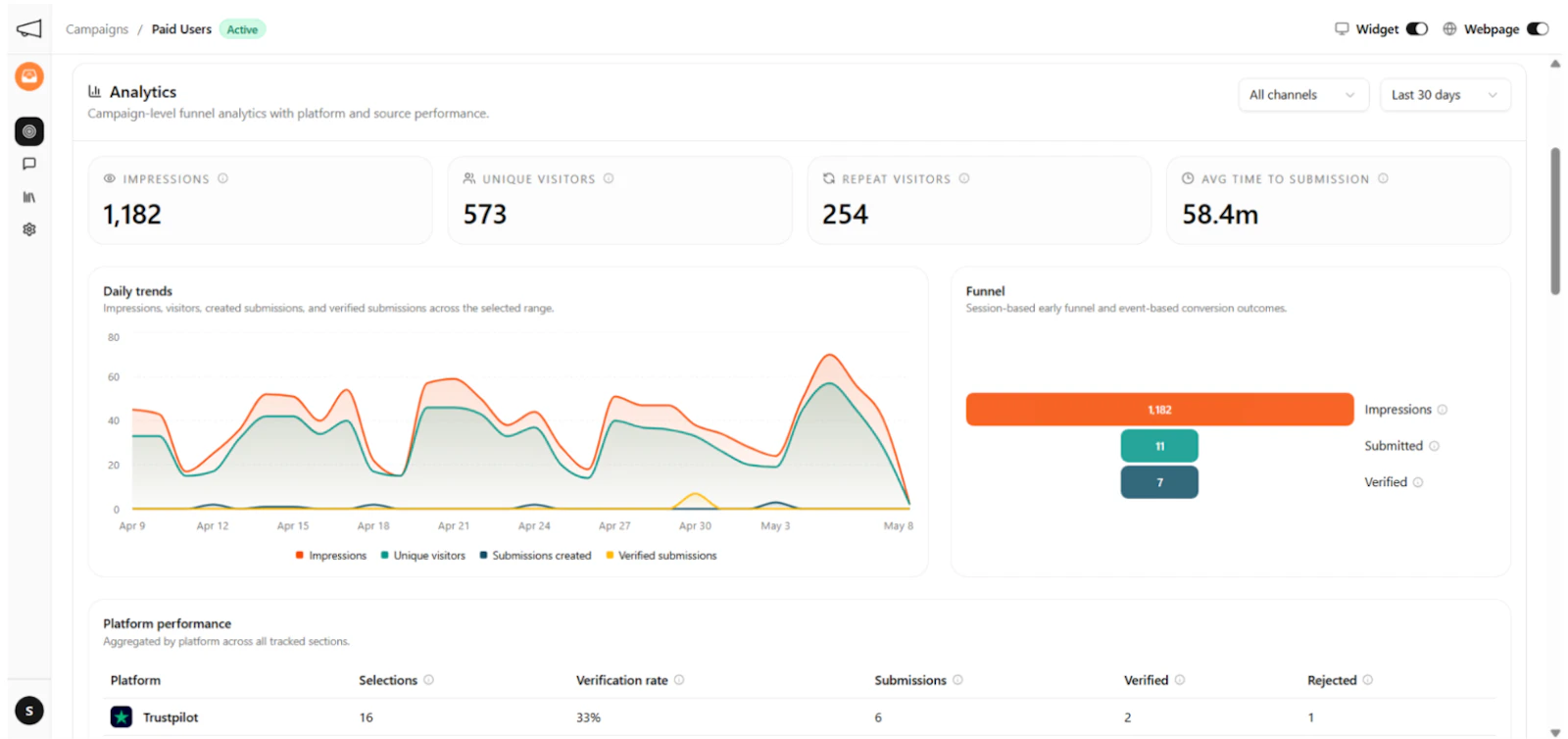Open the All channels dropdown
The width and height of the screenshot is (1568, 739).
[x=1303, y=95]
